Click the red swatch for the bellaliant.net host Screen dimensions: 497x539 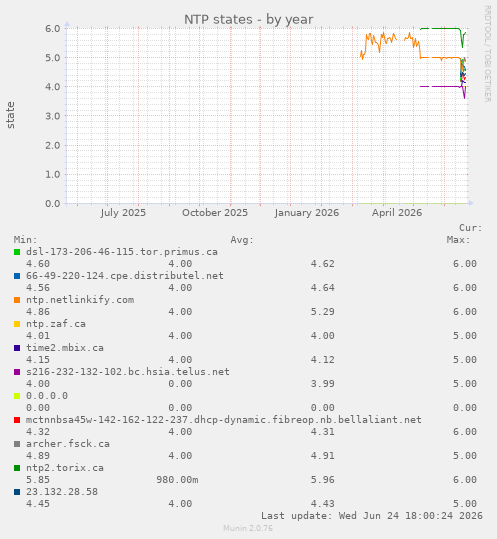tap(17, 420)
